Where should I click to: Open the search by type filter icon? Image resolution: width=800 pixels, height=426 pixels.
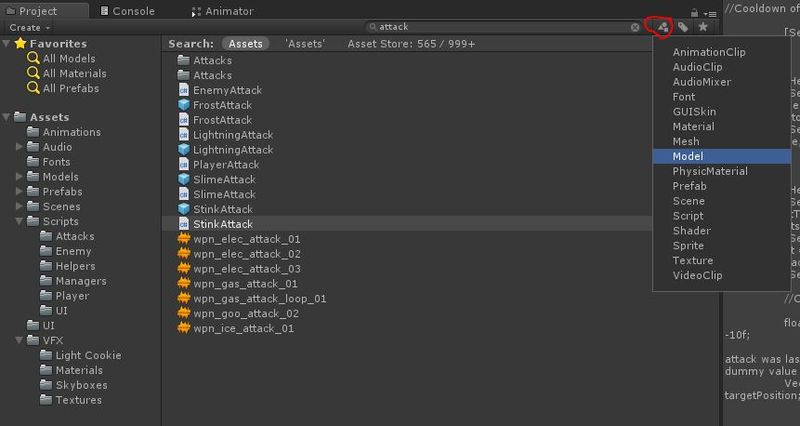662,27
